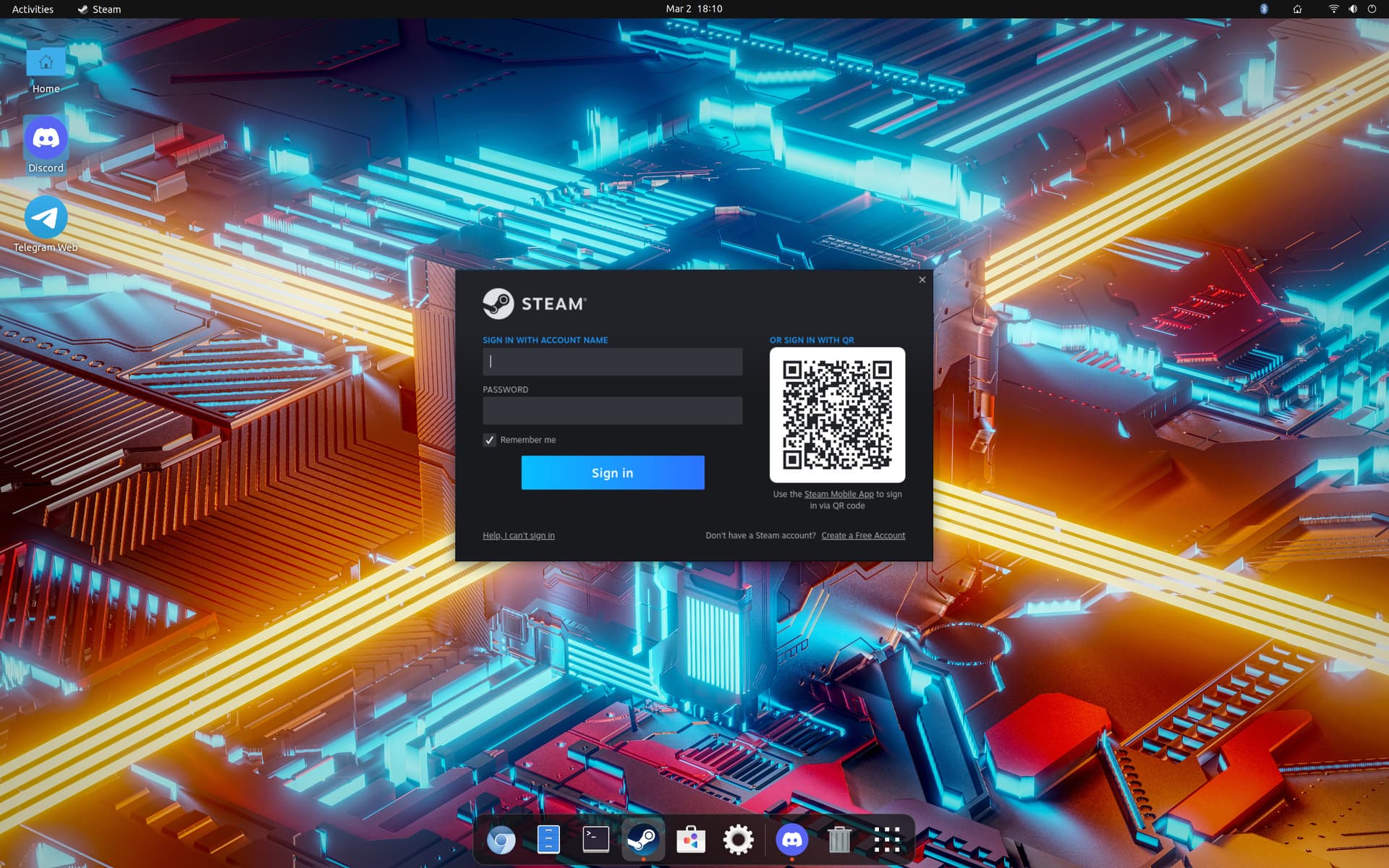Show Applications grid in the dock
Image resolution: width=1389 pixels, height=868 pixels.
click(887, 840)
